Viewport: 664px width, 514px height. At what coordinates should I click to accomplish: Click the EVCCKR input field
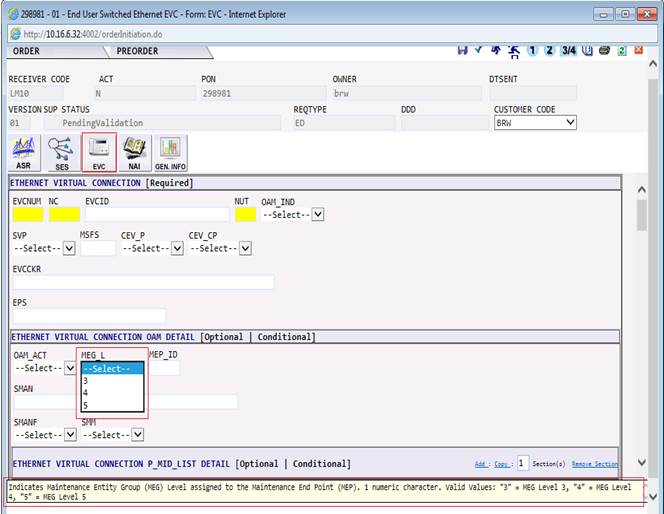click(x=143, y=282)
